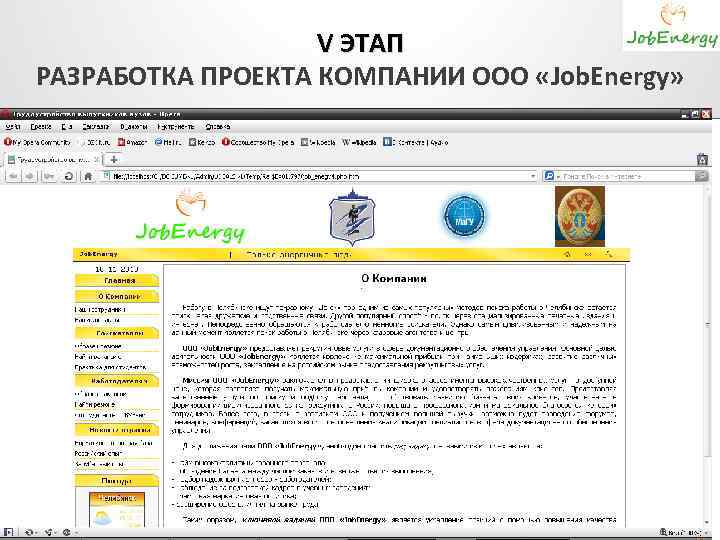Open the zoom level control in status bar
The image size is (720, 540).
coord(682,533)
